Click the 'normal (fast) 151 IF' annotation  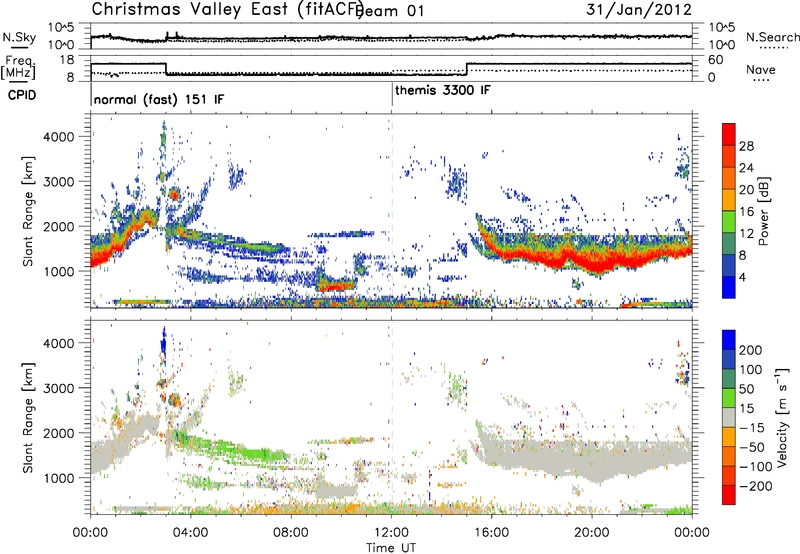click(159, 99)
